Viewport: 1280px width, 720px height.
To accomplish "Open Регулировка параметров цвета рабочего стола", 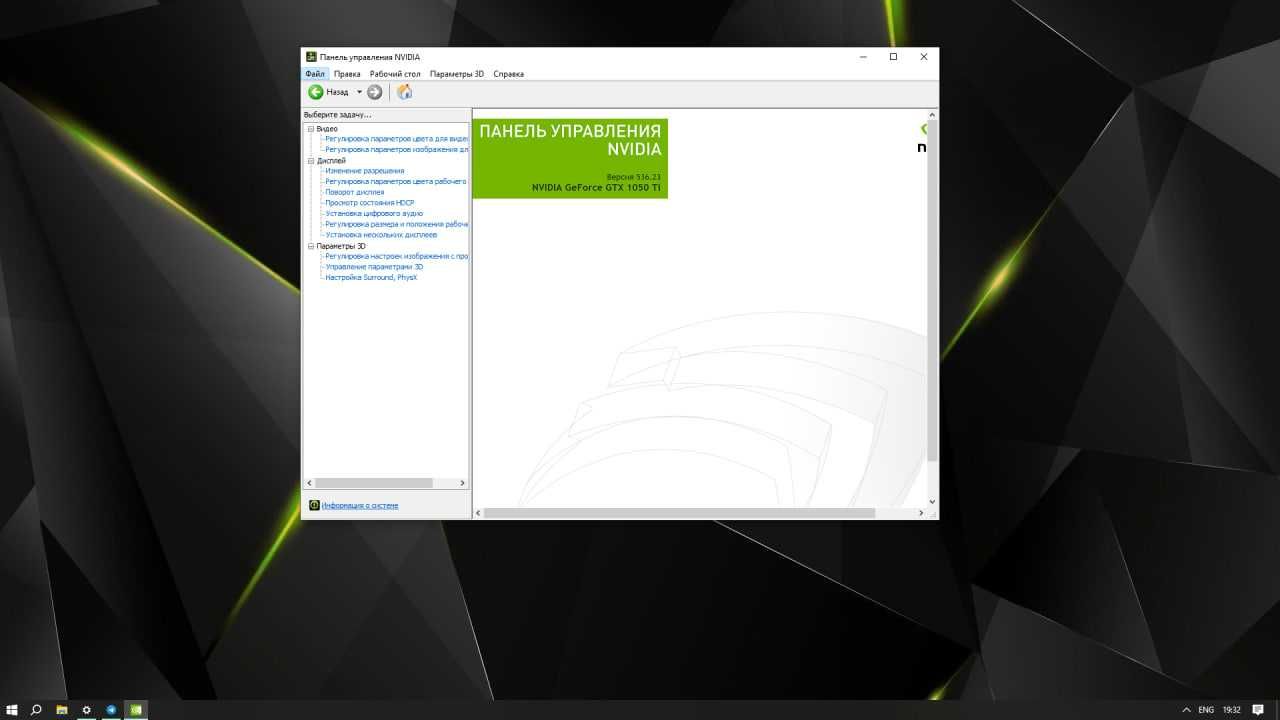I will [397, 182].
